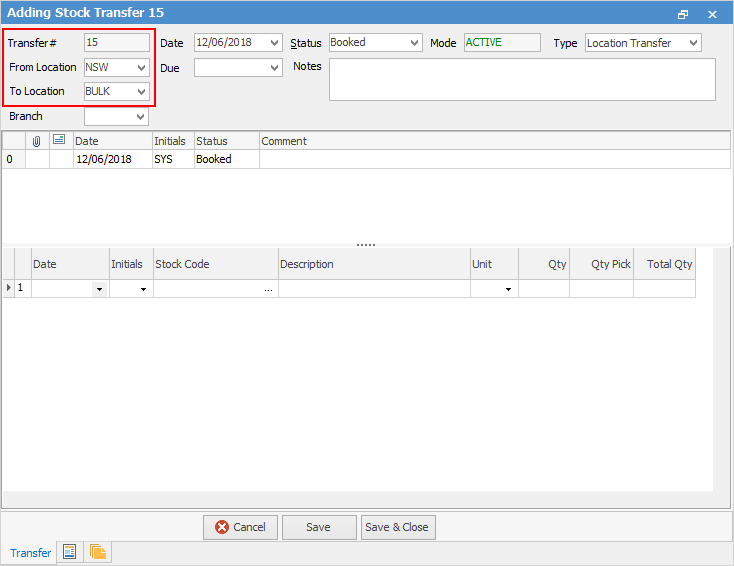Expand the From Location dropdown
The height and width of the screenshot is (566, 734).
coord(141,67)
